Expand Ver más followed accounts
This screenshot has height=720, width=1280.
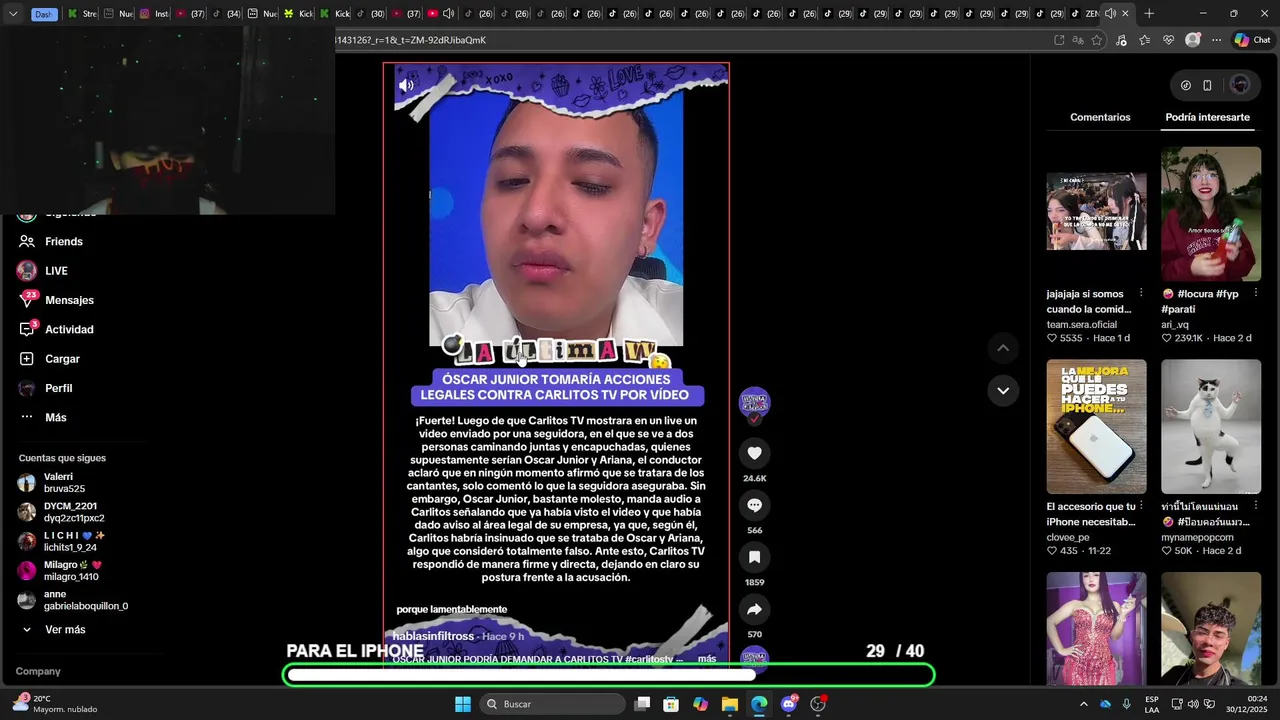65,630
